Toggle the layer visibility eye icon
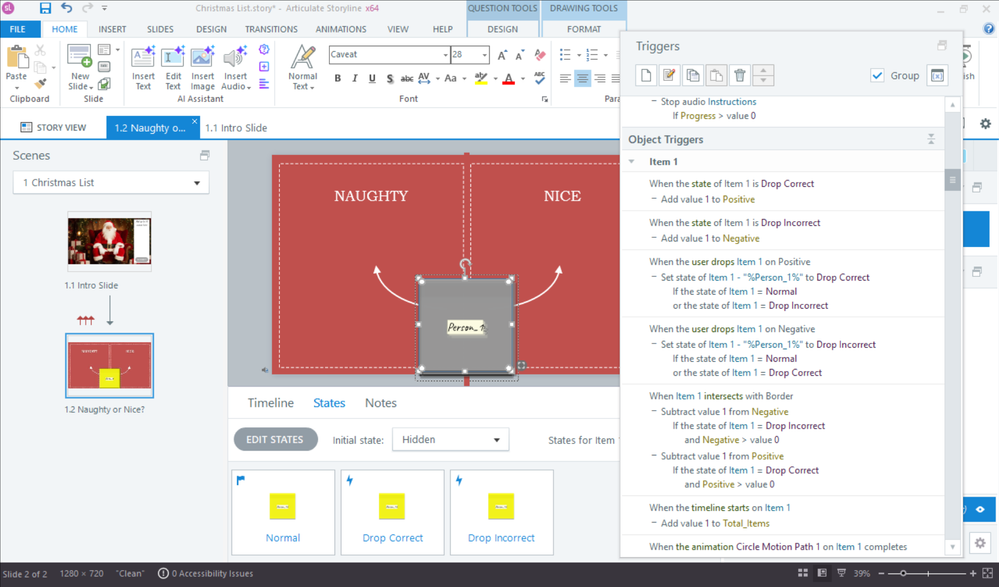The height and width of the screenshot is (587, 999). tap(980, 509)
